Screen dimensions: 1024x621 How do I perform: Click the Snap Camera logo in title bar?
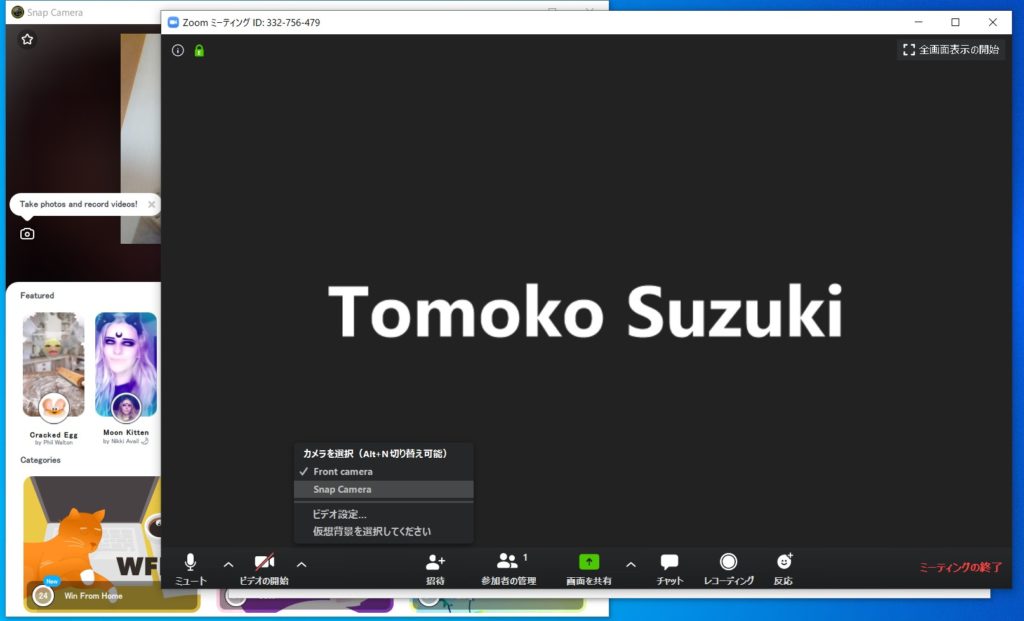tap(18, 12)
